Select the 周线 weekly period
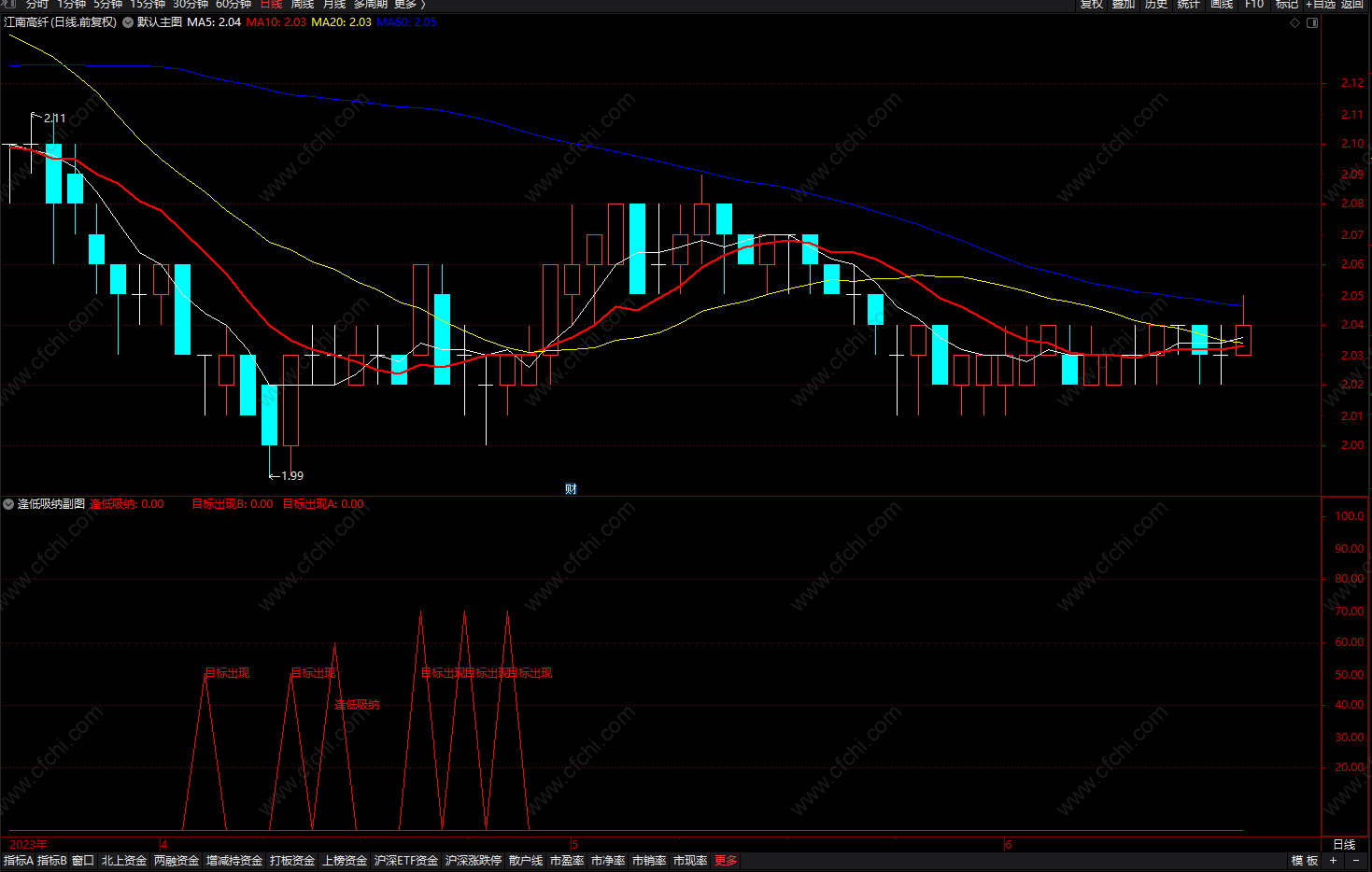The height and width of the screenshot is (872, 1372). pyautogui.click(x=303, y=5)
